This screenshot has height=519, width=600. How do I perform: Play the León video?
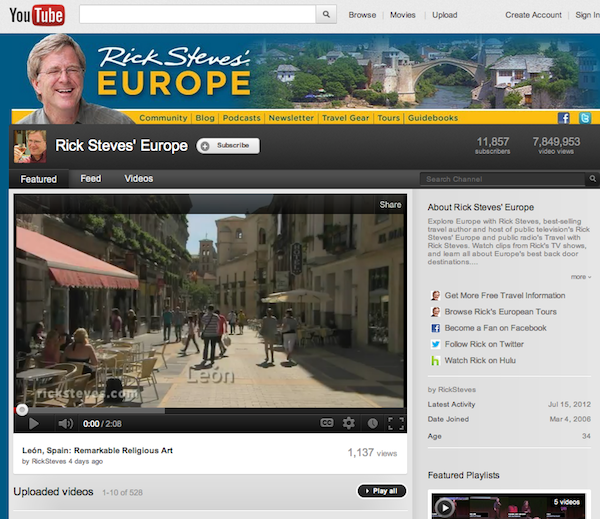pyautogui.click(x=34, y=423)
